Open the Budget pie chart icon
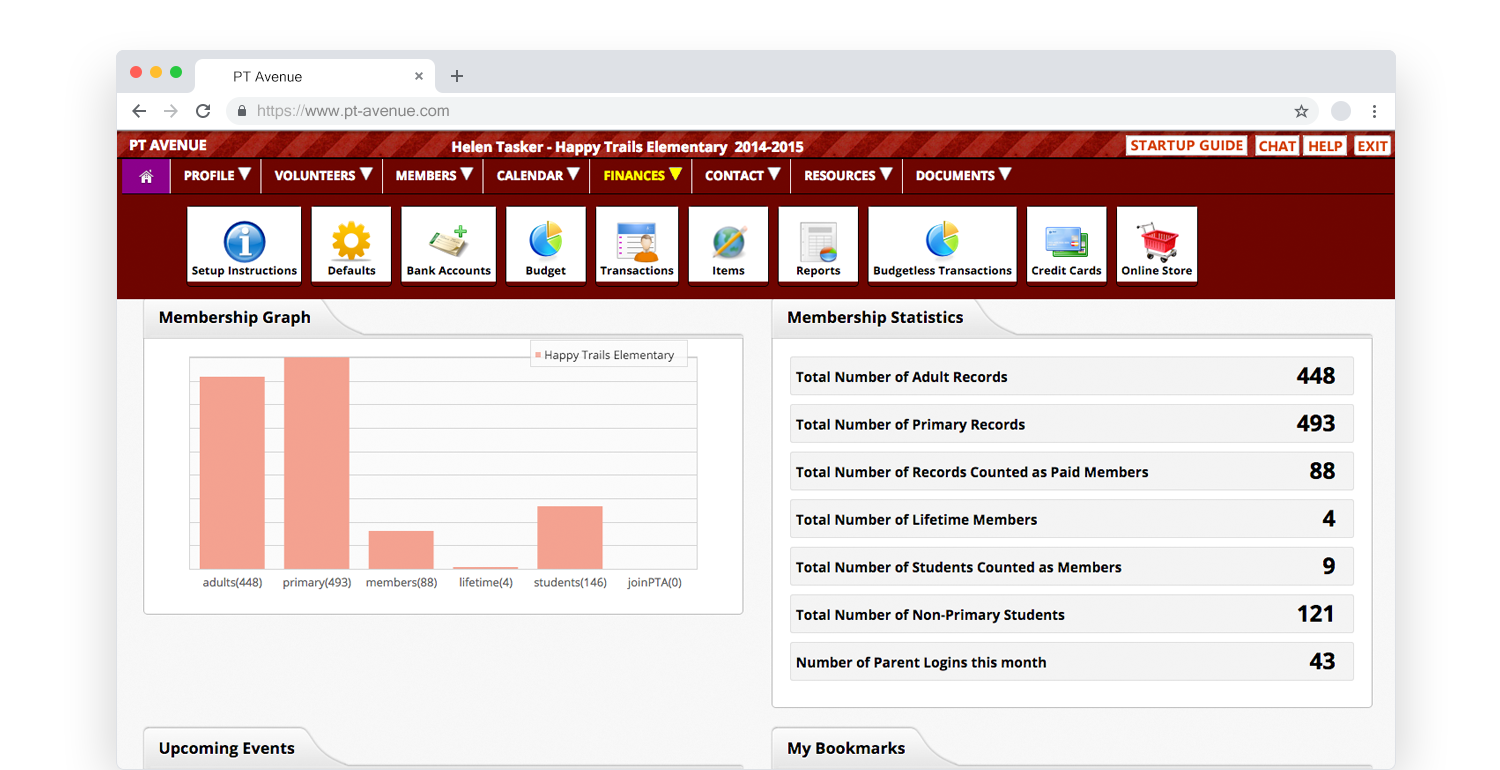1500x770 pixels. pos(546,245)
